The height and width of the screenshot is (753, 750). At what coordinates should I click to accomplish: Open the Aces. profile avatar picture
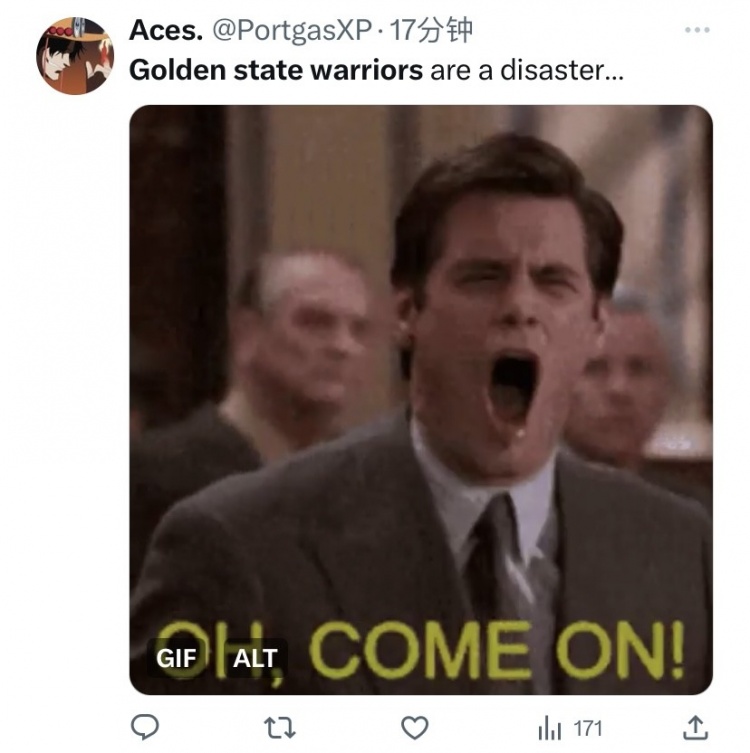tap(75, 55)
